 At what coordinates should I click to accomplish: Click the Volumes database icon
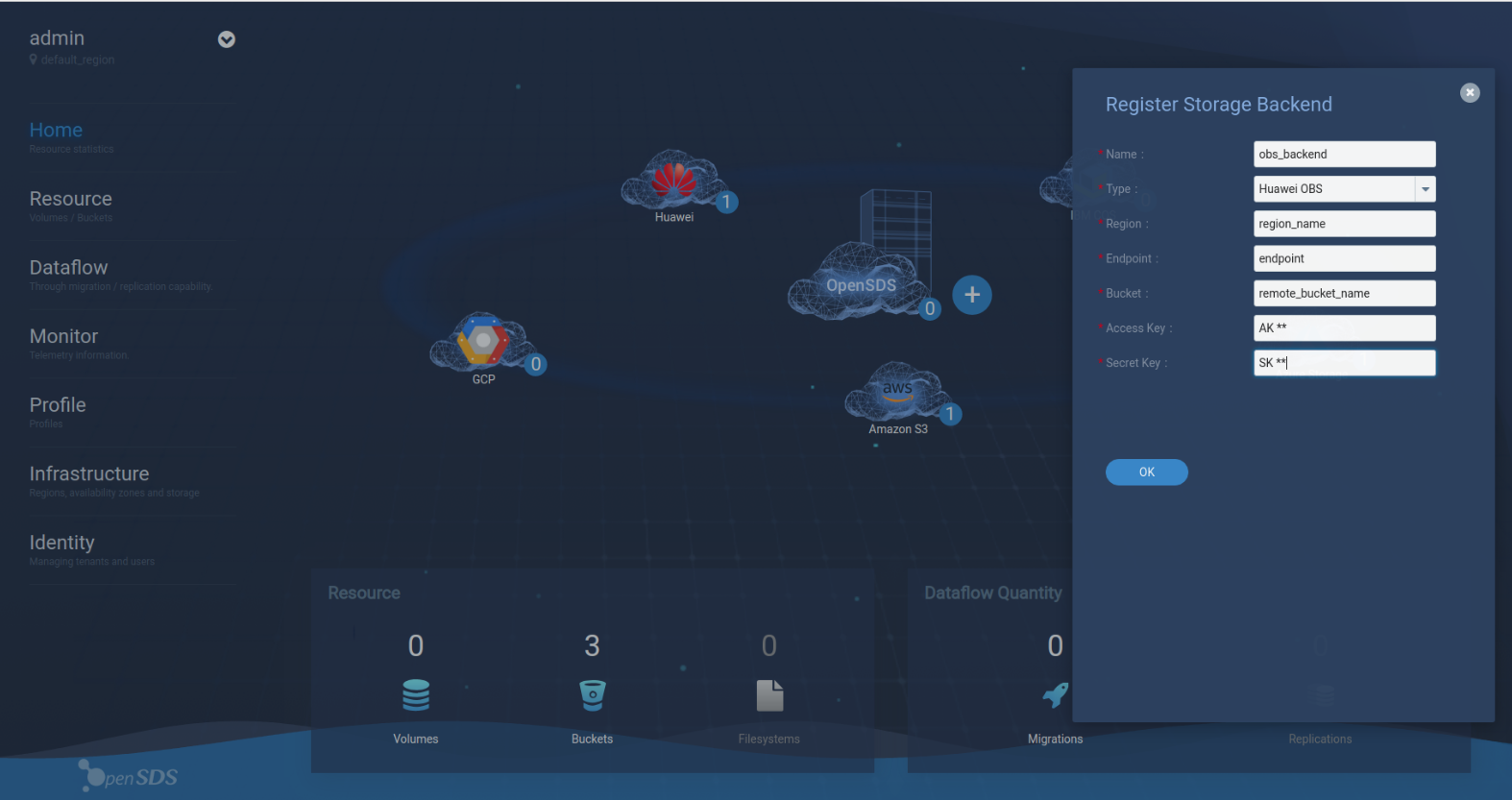coord(416,695)
